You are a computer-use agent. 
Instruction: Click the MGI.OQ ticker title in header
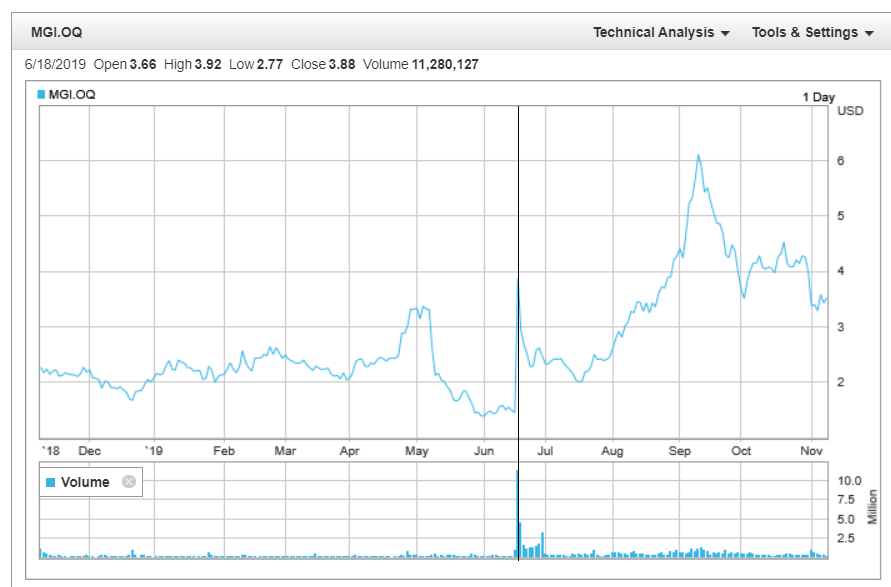(x=57, y=32)
